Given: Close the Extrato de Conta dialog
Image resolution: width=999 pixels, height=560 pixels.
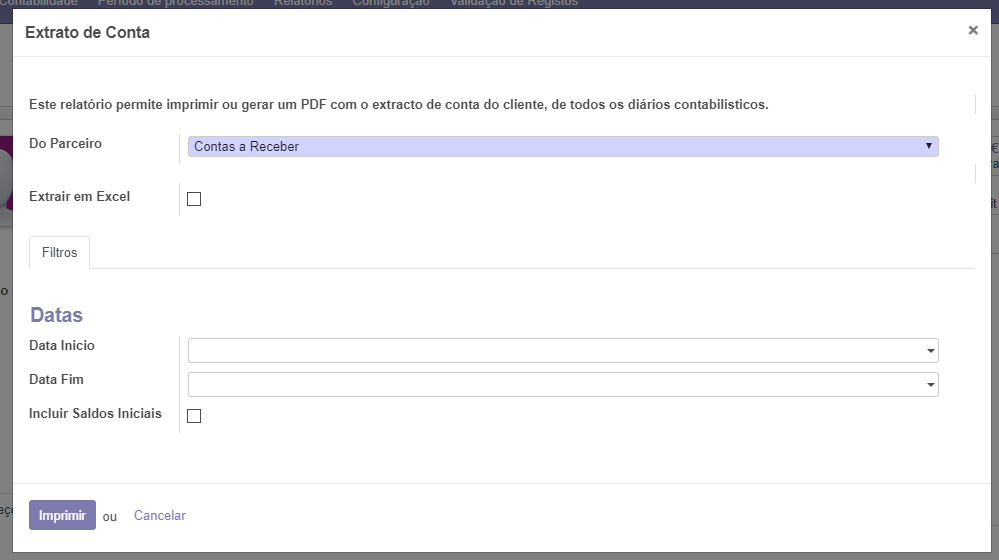Looking at the screenshot, I should coord(972,31).
